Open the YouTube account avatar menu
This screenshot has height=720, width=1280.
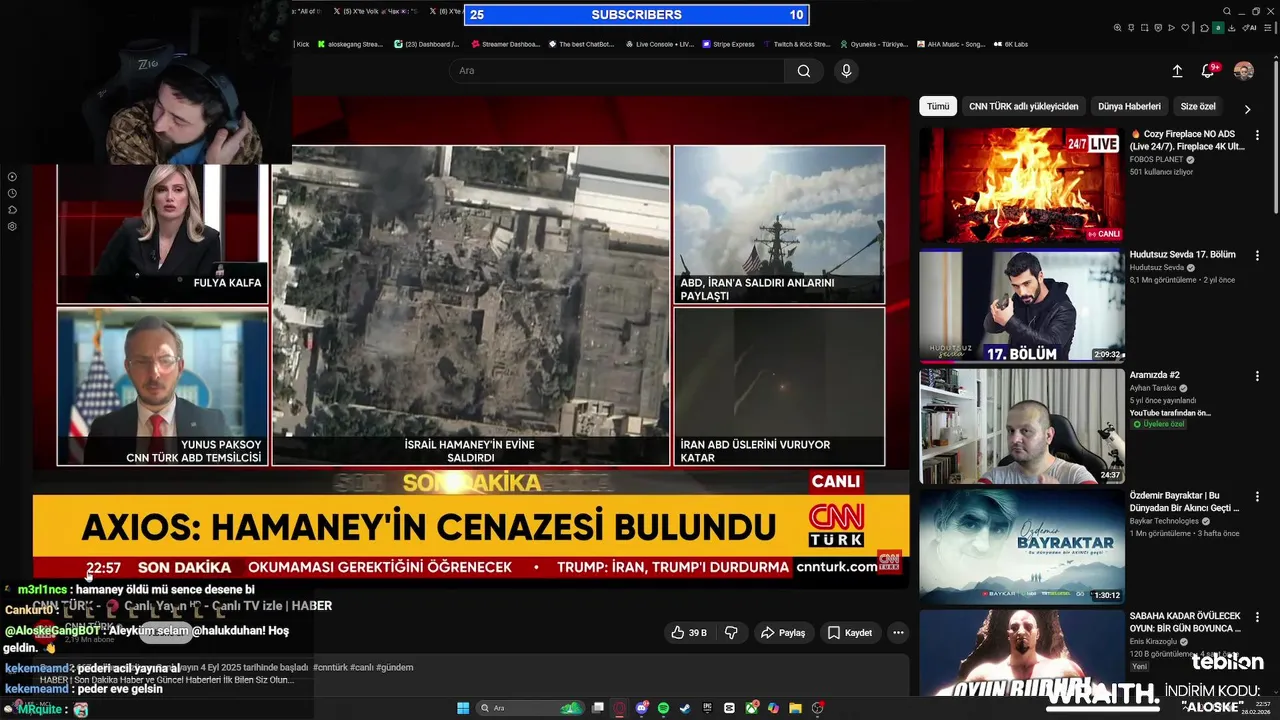1243,71
